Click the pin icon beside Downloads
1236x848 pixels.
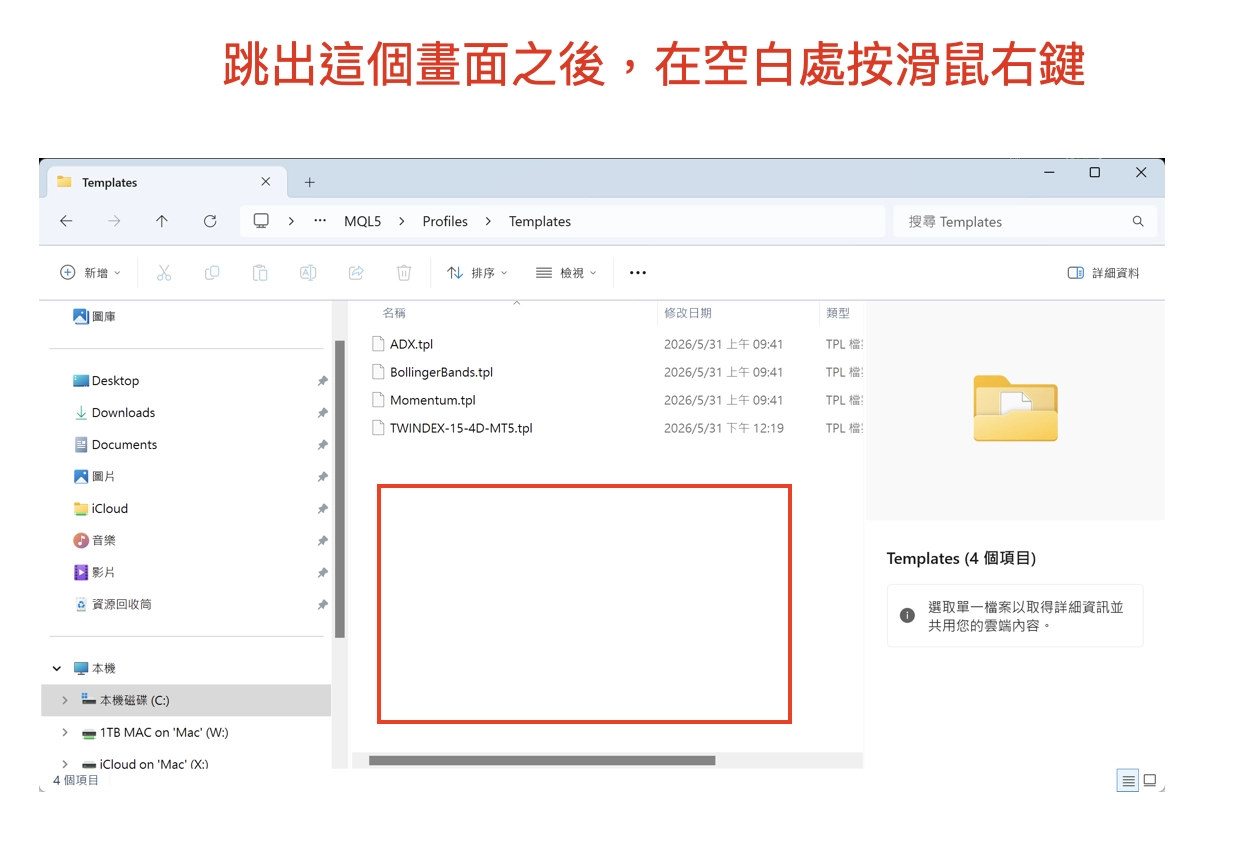[322, 413]
